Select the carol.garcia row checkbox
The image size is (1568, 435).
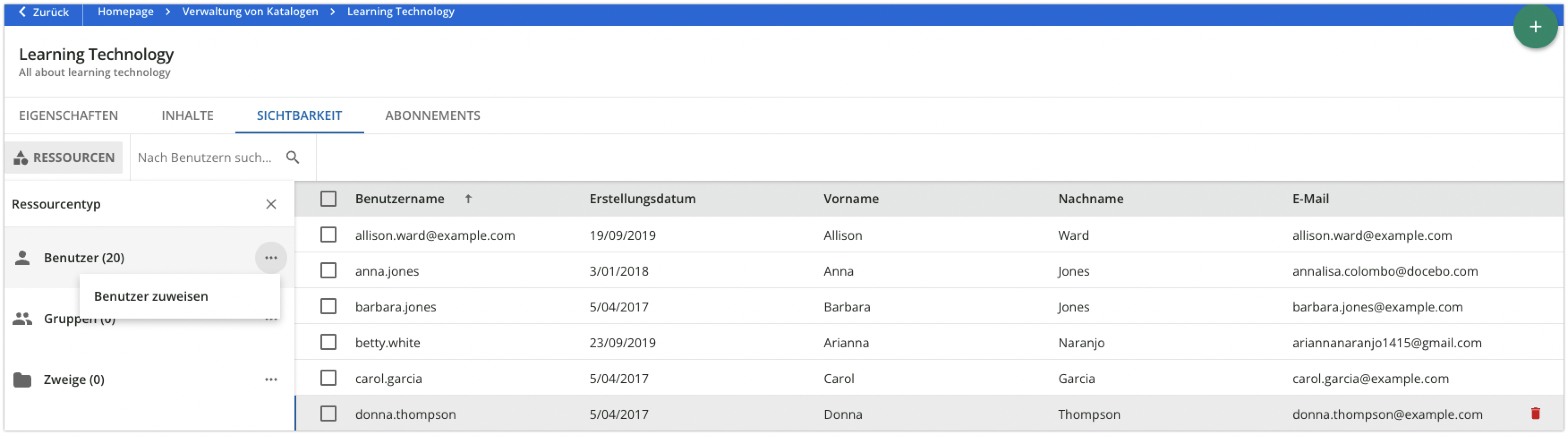tap(328, 378)
